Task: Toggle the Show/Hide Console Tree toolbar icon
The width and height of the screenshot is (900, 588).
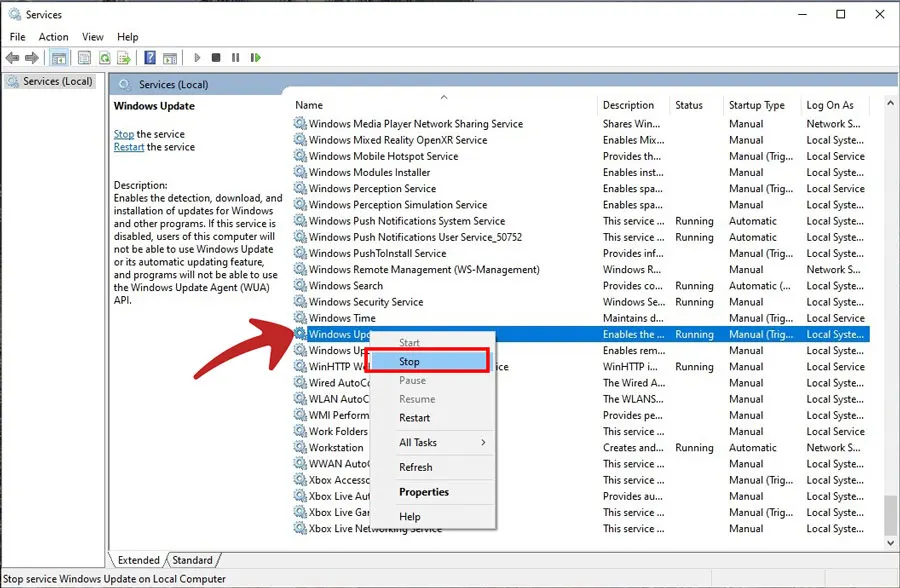Action: pyautogui.click(x=59, y=57)
